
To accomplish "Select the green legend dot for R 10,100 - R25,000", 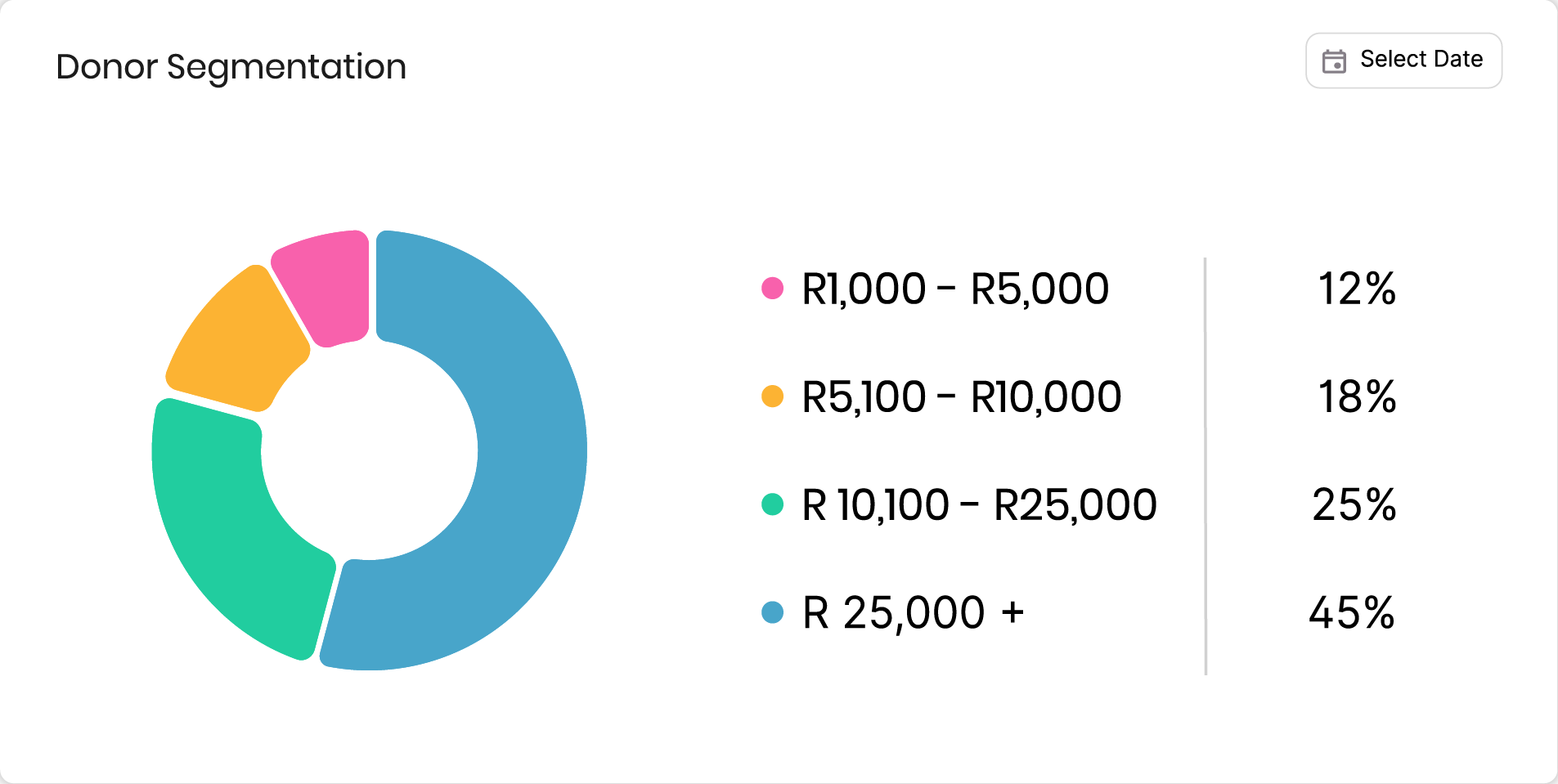I will 772,504.
